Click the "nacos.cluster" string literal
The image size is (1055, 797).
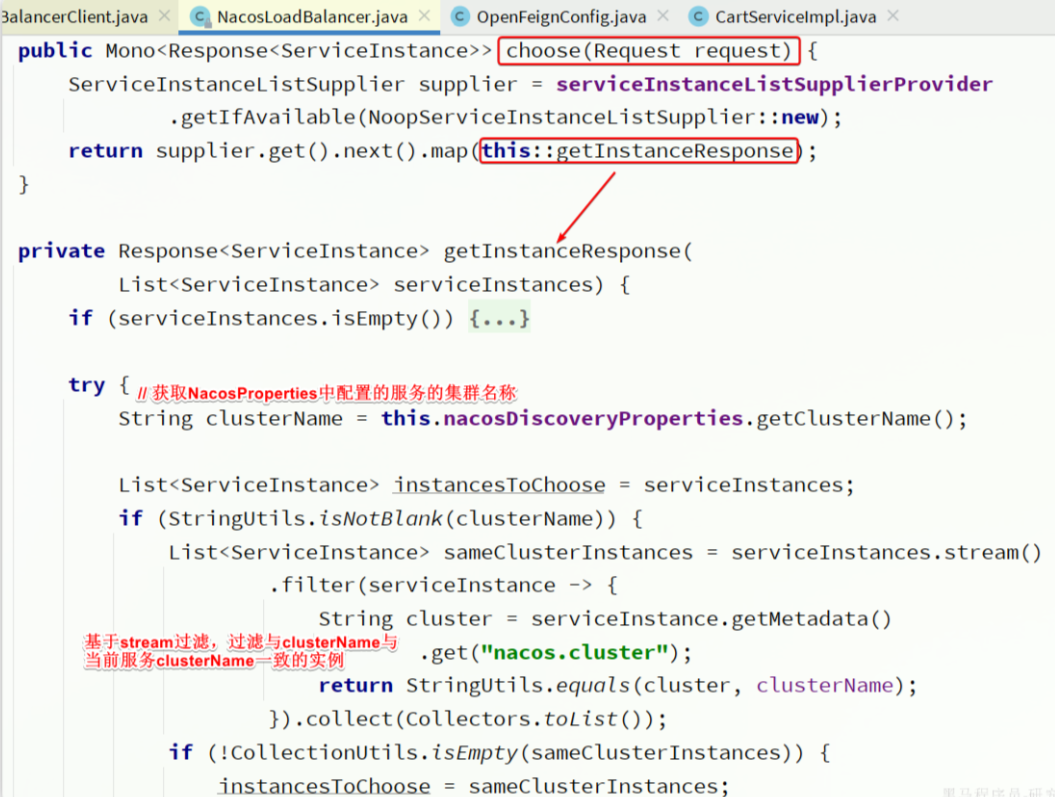[573, 653]
